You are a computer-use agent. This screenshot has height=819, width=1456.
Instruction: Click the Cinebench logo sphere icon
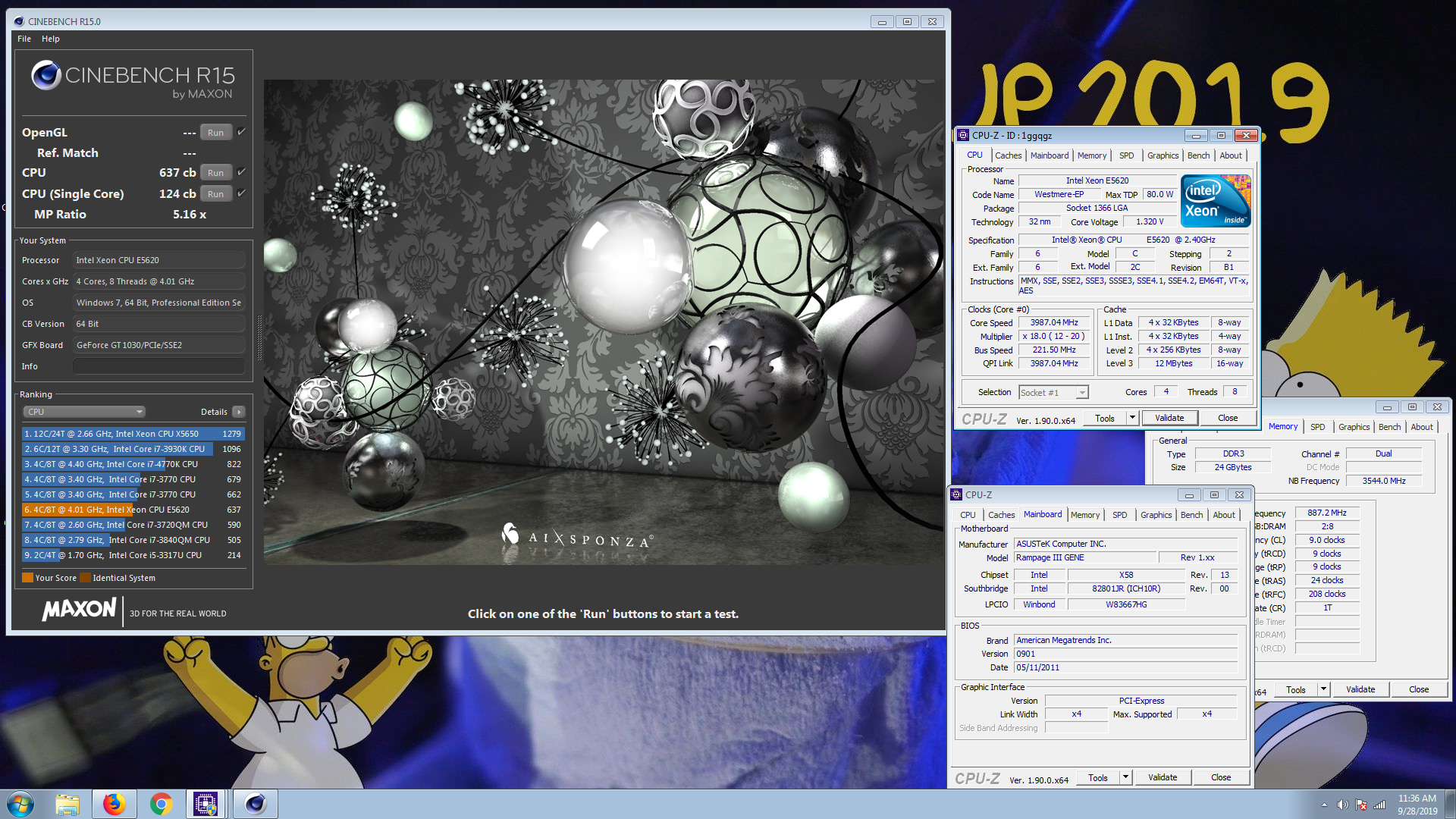[x=46, y=75]
